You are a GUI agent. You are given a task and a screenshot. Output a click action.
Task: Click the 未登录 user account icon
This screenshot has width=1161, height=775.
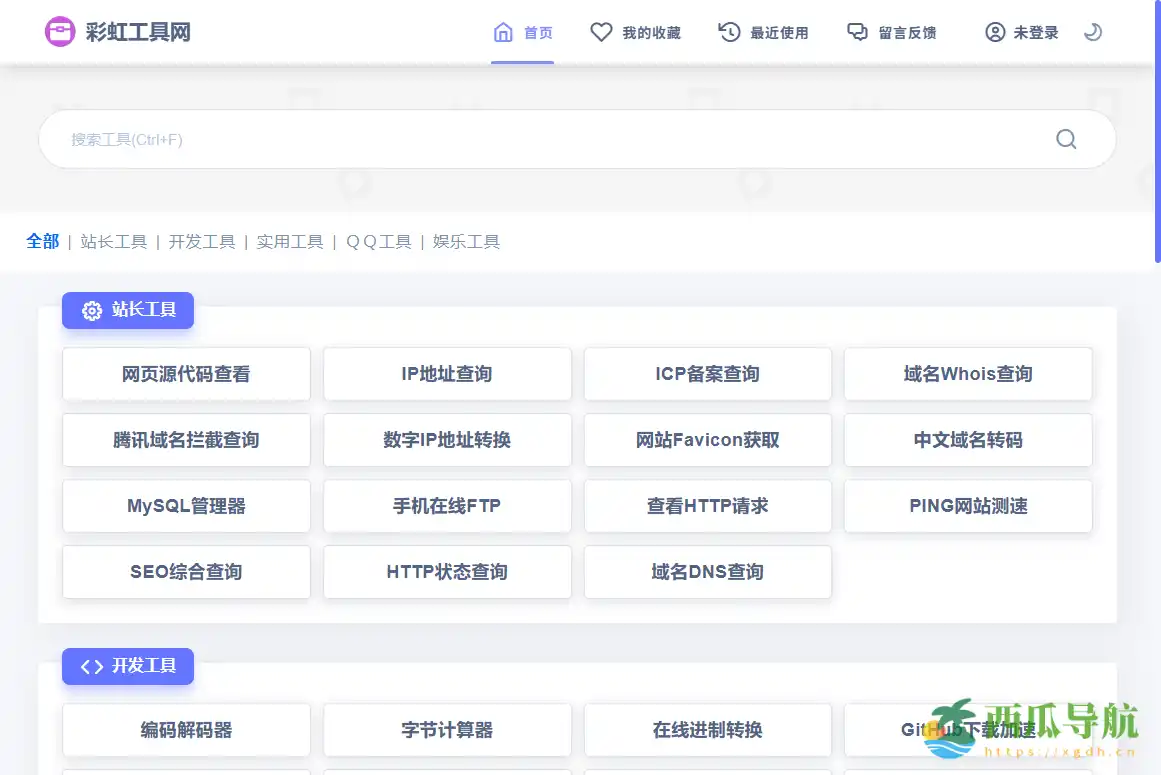994,31
